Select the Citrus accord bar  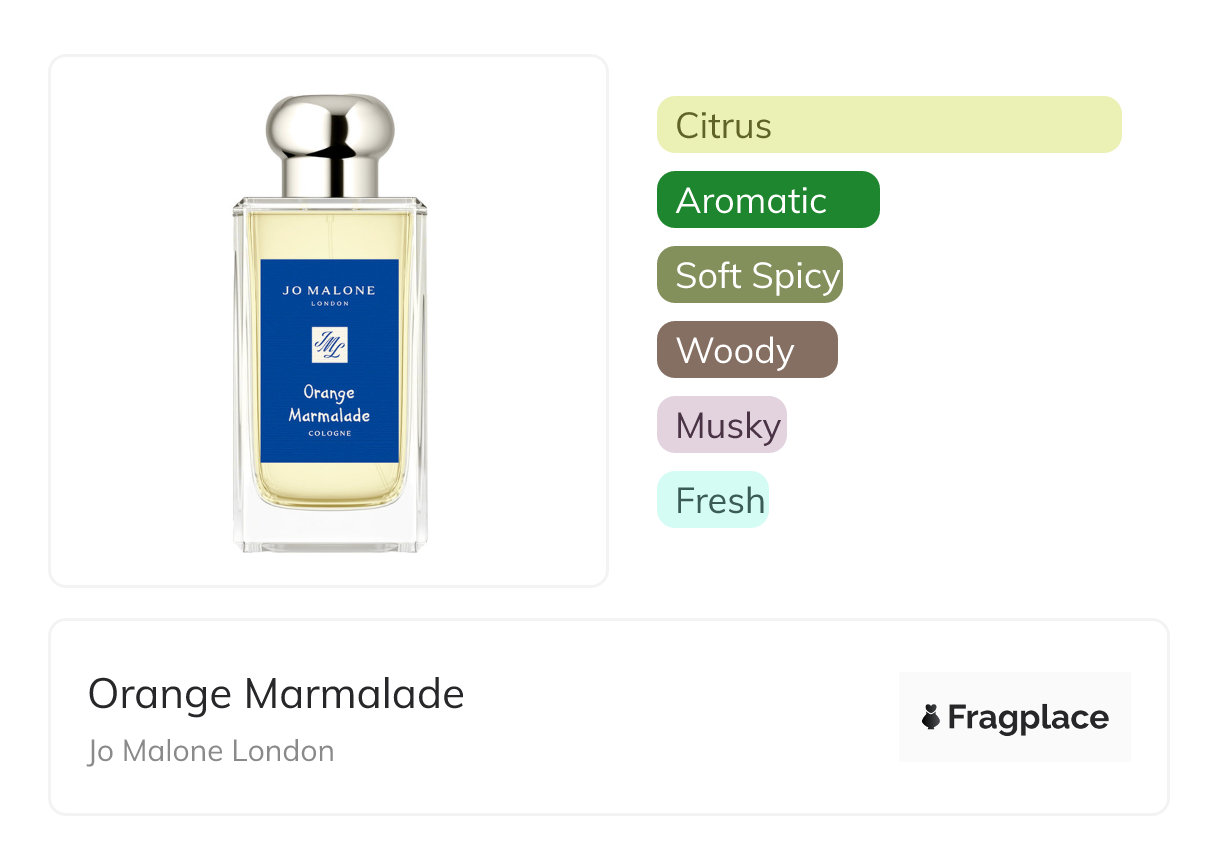[x=889, y=125]
